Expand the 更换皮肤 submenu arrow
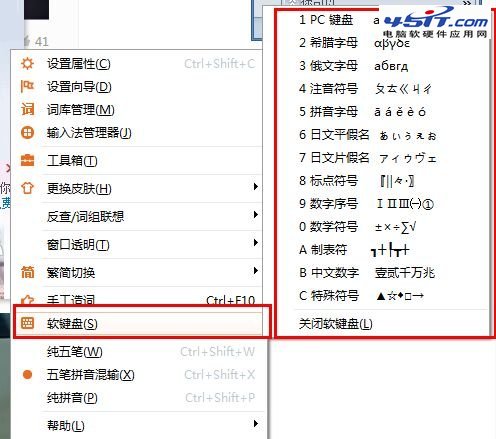Screen dimensions: 496x439 (x=256, y=187)
